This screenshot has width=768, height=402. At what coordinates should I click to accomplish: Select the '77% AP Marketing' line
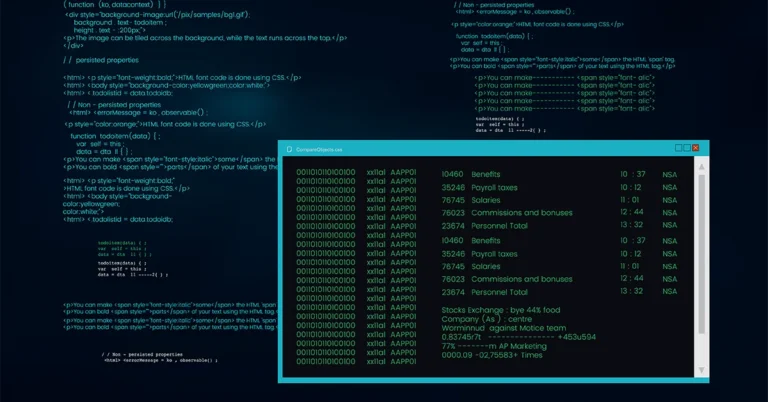click(x=494, y=346)
